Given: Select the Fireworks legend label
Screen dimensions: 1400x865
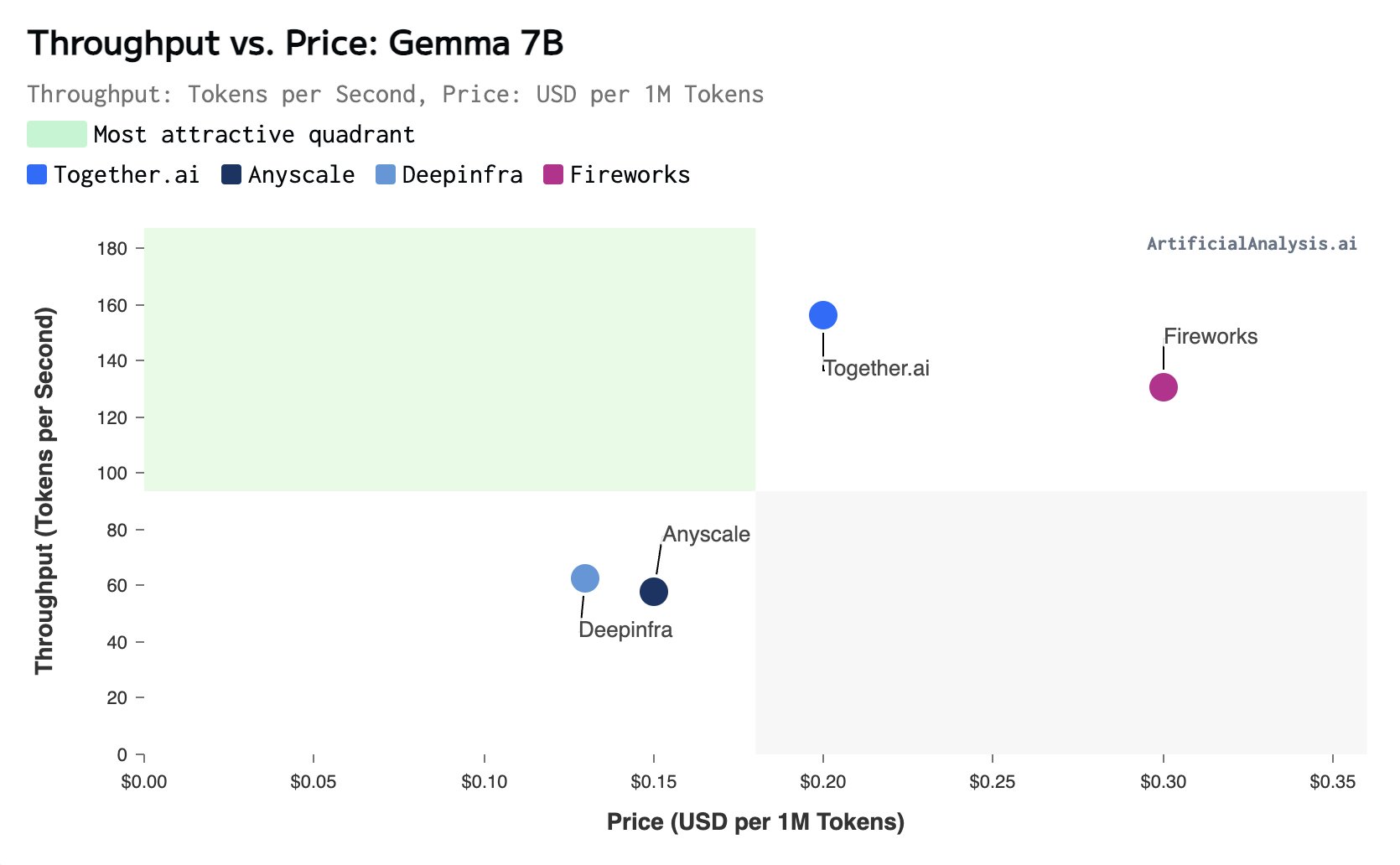Looking at the screenshot, I should pos(630,174).
